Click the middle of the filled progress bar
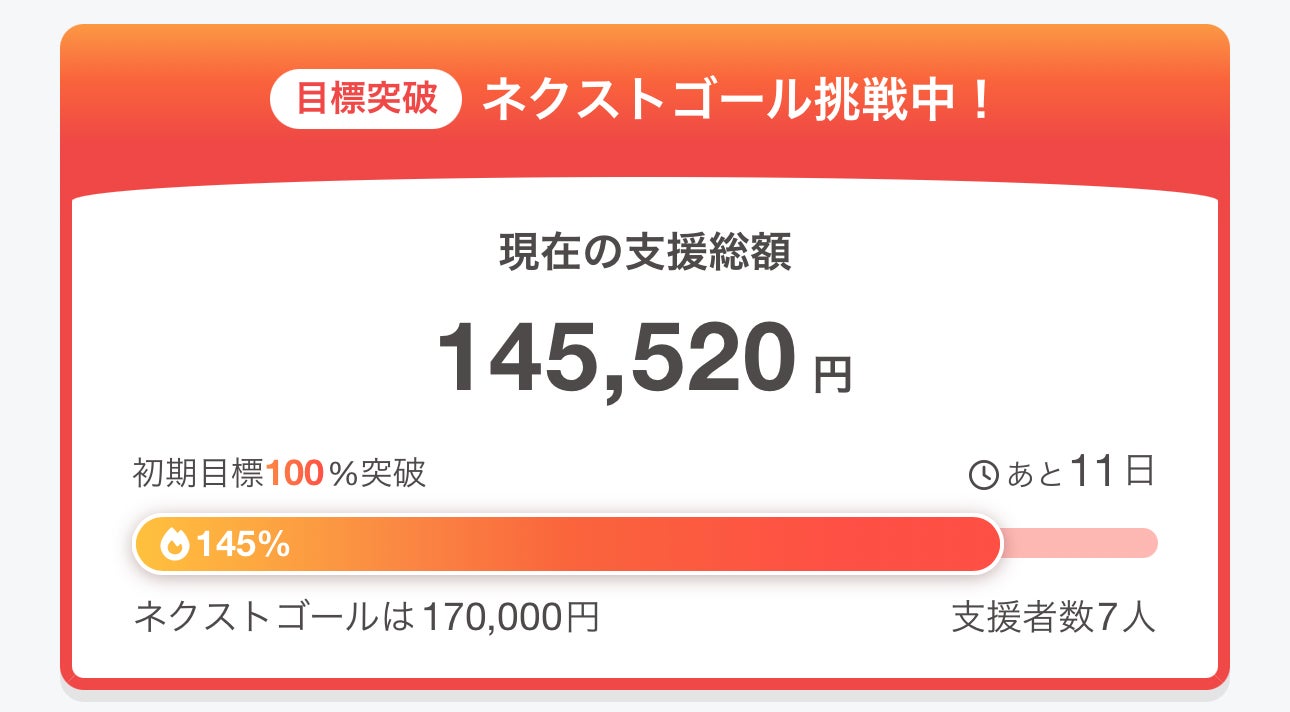The image size is (1290, 712). point(567,544)
